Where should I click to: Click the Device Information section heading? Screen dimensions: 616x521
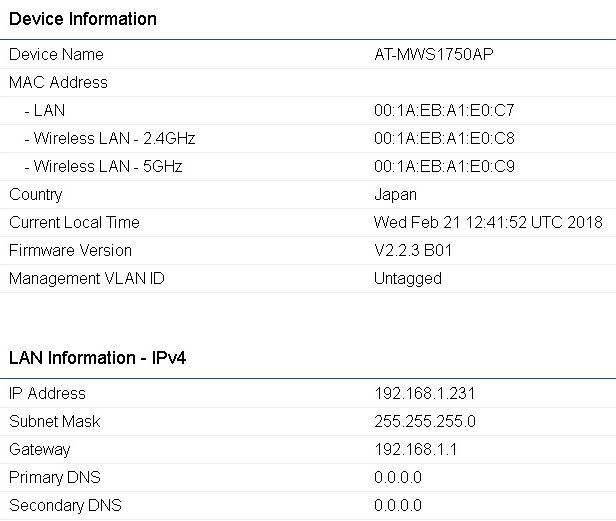[x=83, y=19]
